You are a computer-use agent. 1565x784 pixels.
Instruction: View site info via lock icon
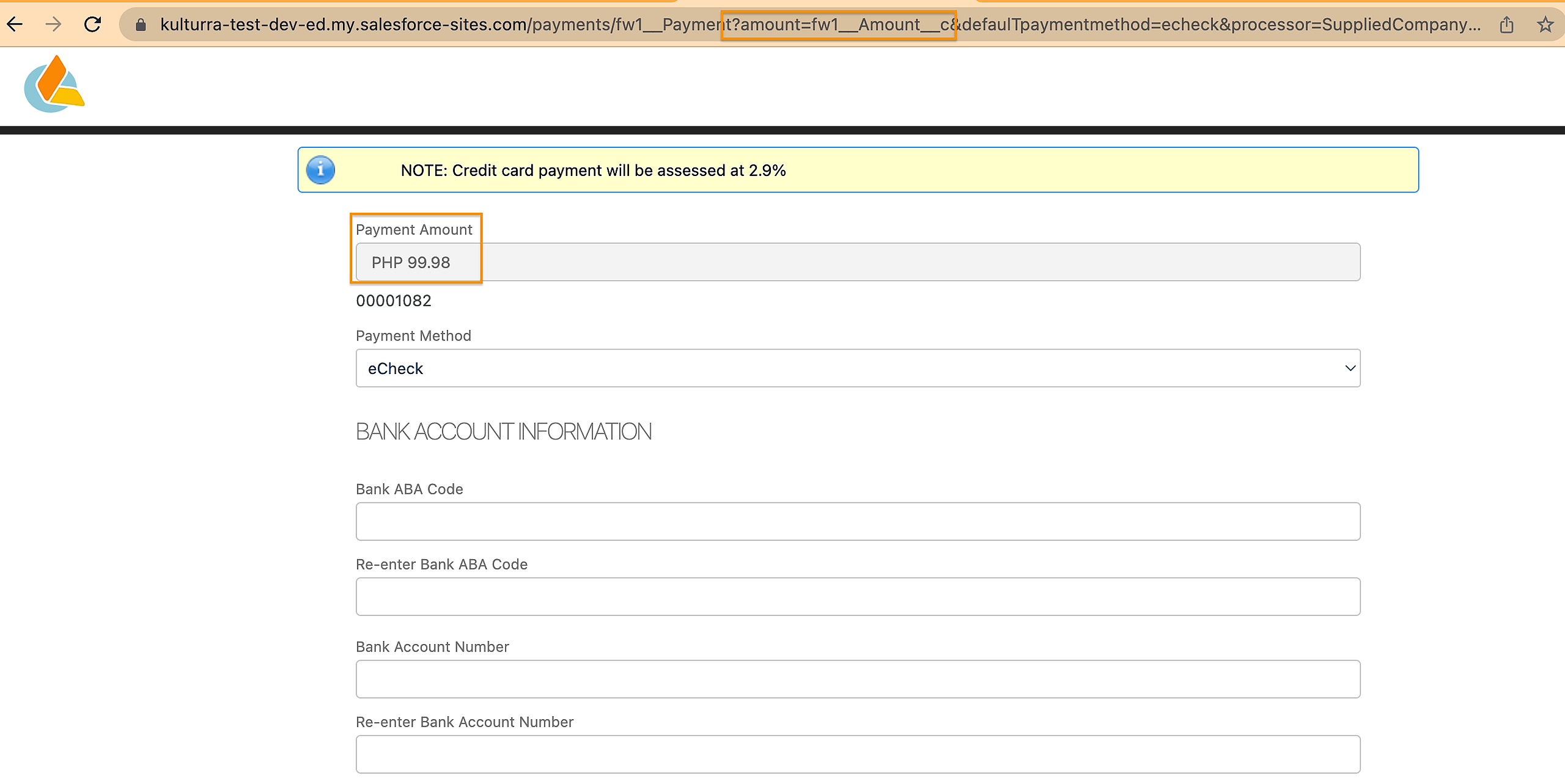point(141,25)
